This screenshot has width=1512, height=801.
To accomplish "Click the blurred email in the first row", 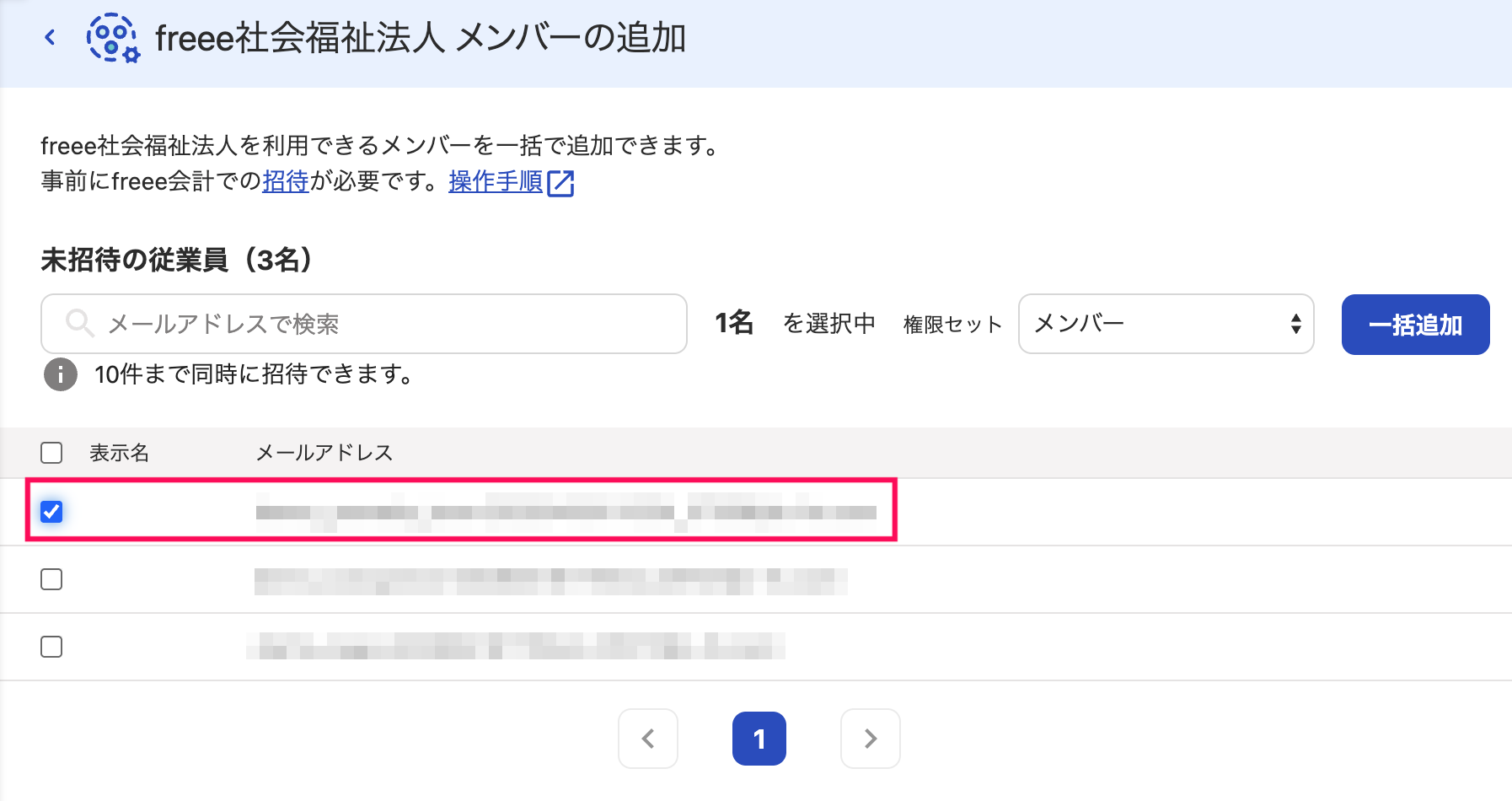I will (566, 512).
